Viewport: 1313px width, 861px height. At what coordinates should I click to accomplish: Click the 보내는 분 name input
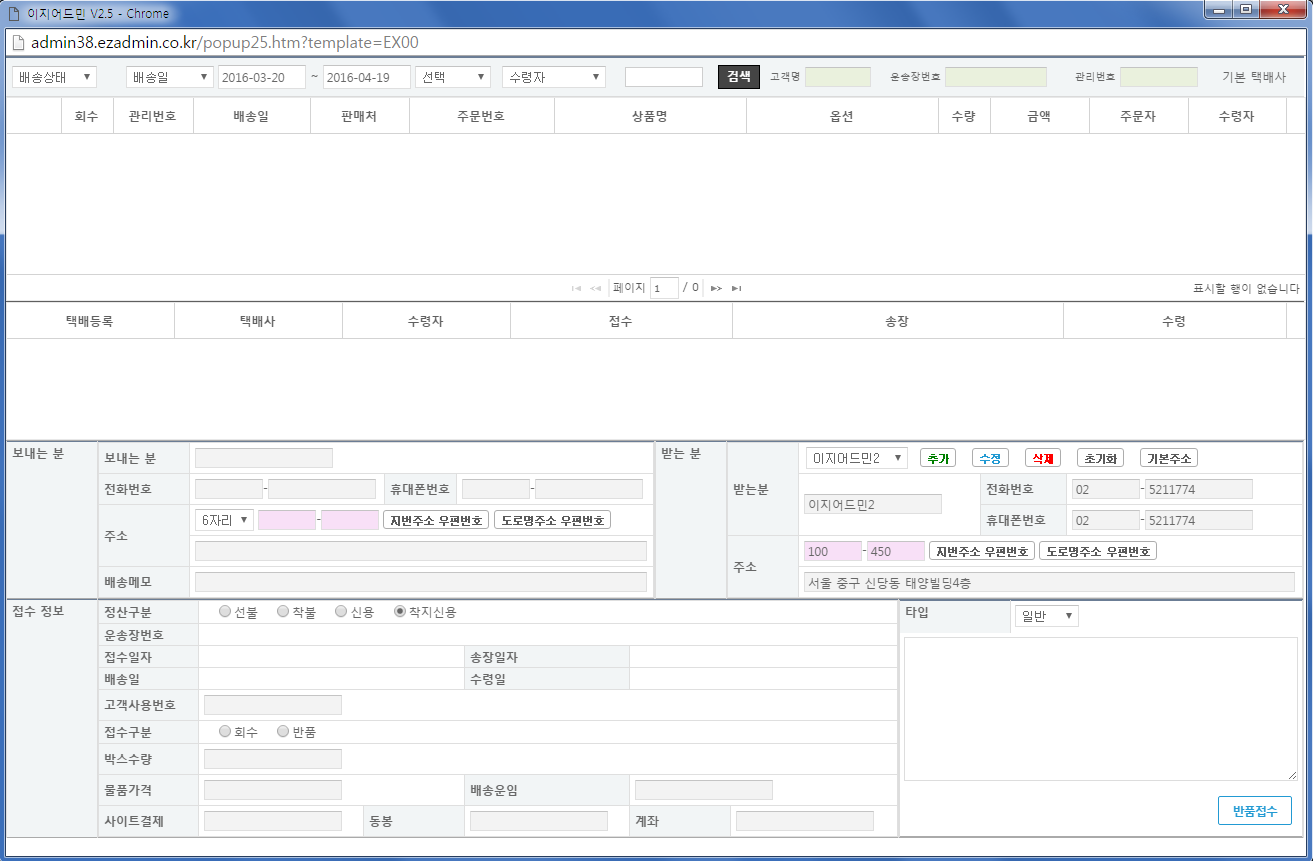click(264, 458)
